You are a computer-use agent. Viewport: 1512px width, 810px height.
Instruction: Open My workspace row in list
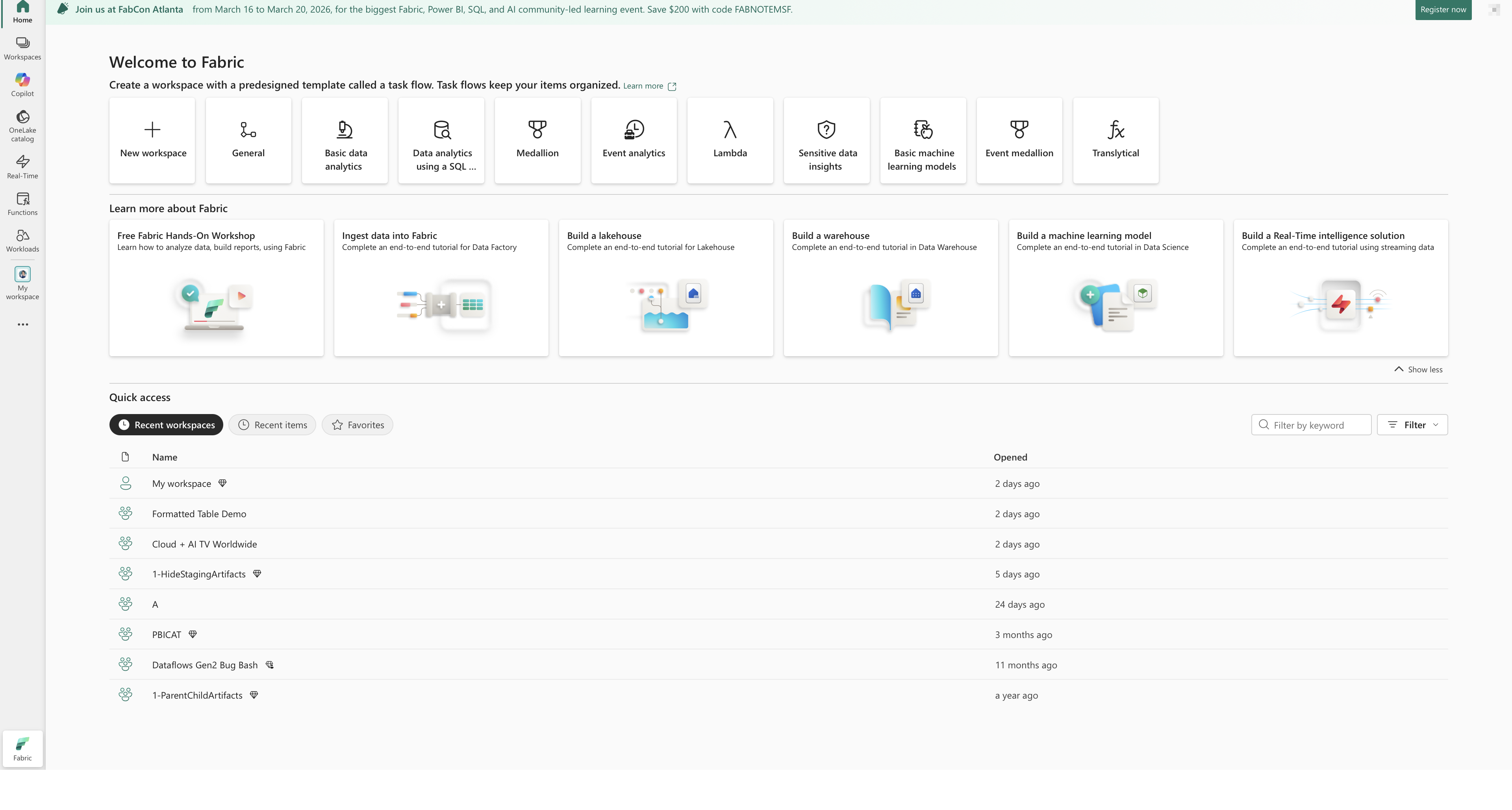778,483
